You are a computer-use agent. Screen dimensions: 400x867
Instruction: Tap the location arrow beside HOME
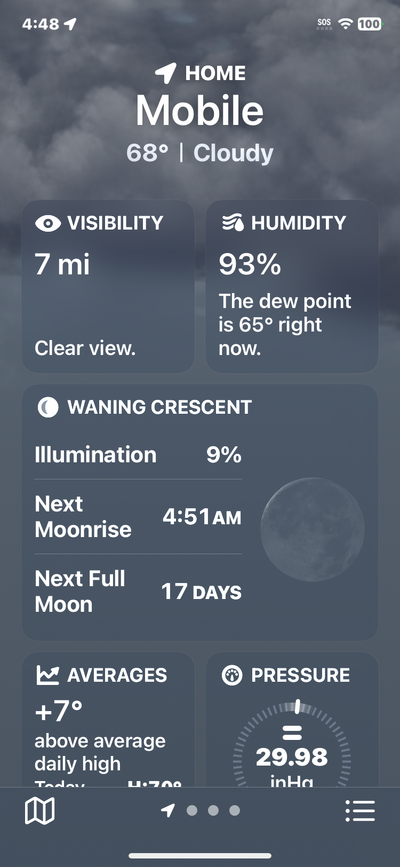(x=165, y=73)
